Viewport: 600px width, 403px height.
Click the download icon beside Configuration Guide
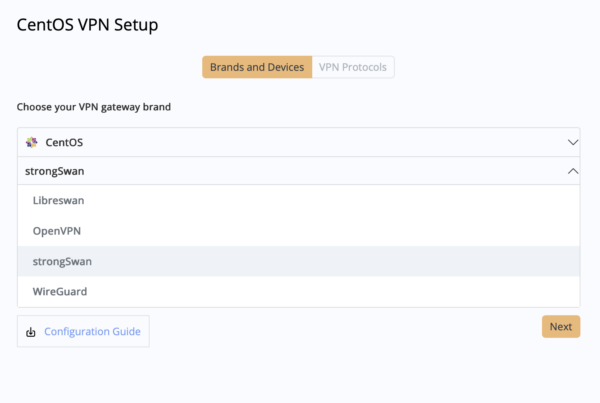(31, 332)
